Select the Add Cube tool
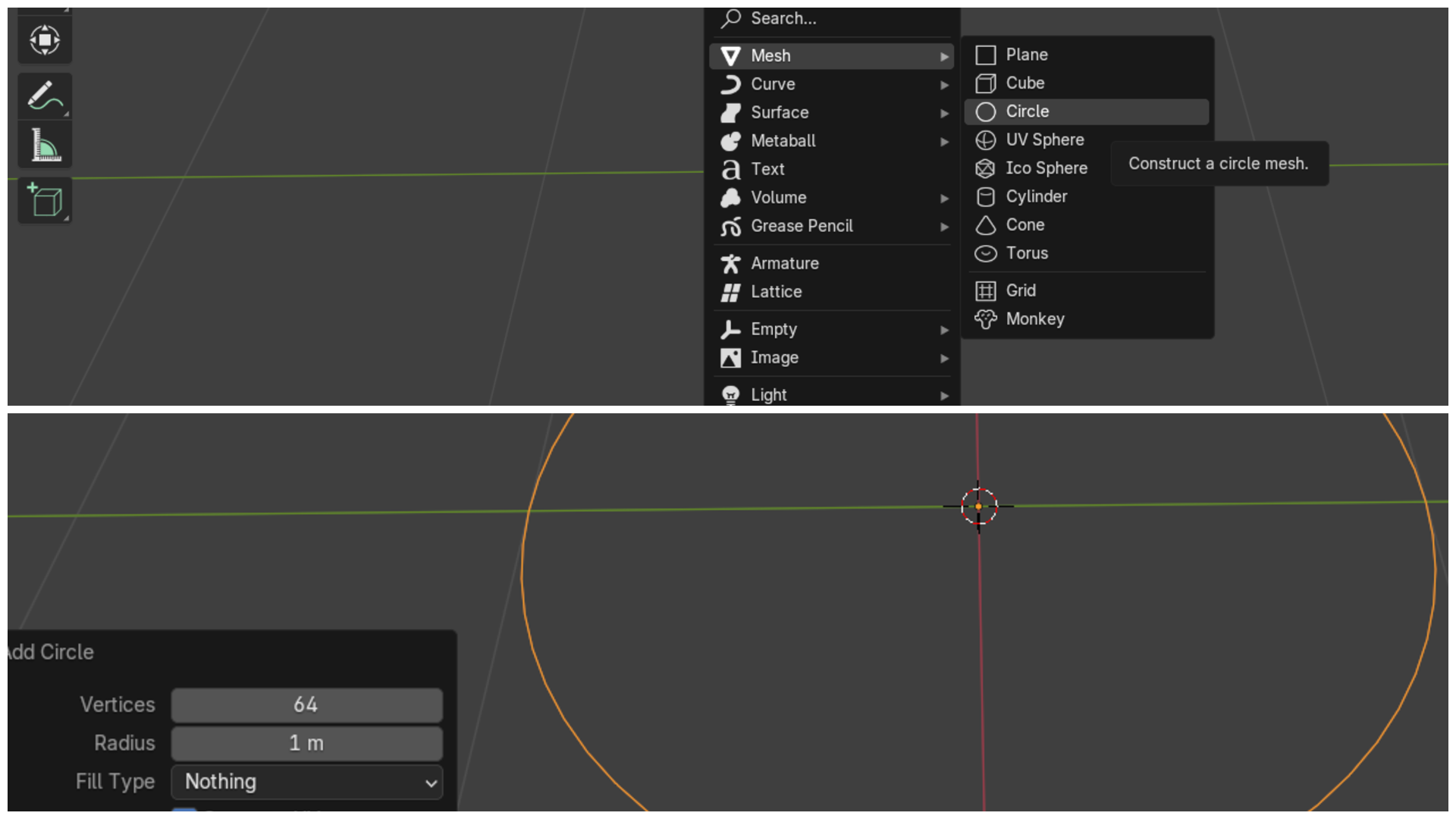Image resolution: width=1456 pixels, height=819 pixels. (x=45, y=200)
